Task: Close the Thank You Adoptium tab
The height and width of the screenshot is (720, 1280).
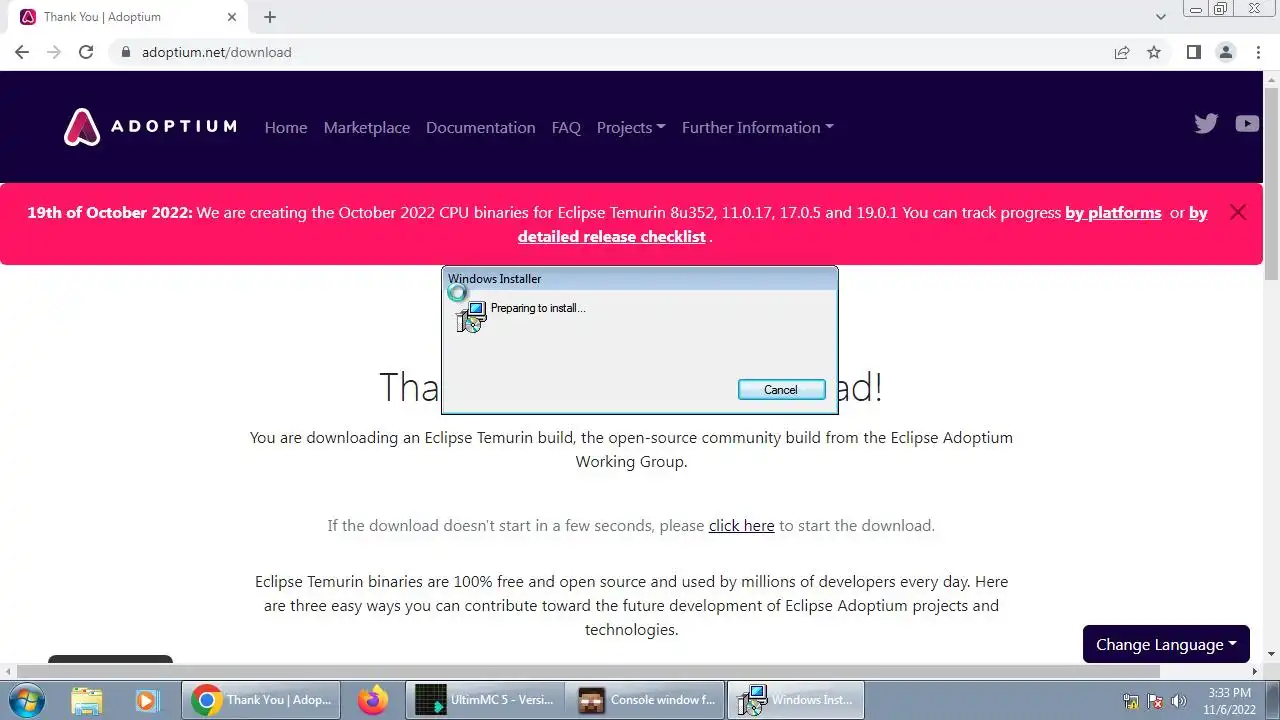Action: coord(232,17)
